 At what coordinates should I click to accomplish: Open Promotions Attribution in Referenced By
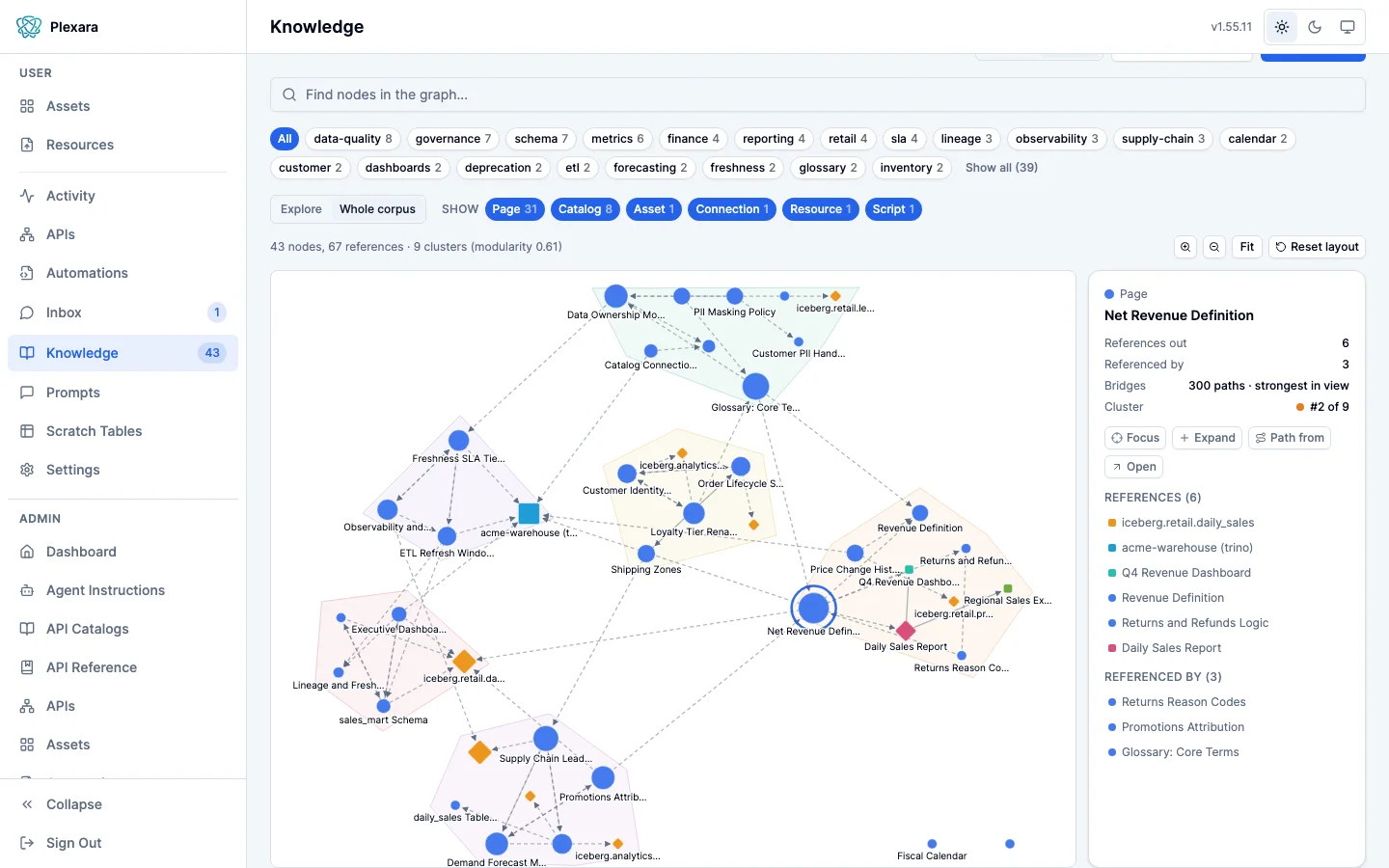tap(1183, 727)
